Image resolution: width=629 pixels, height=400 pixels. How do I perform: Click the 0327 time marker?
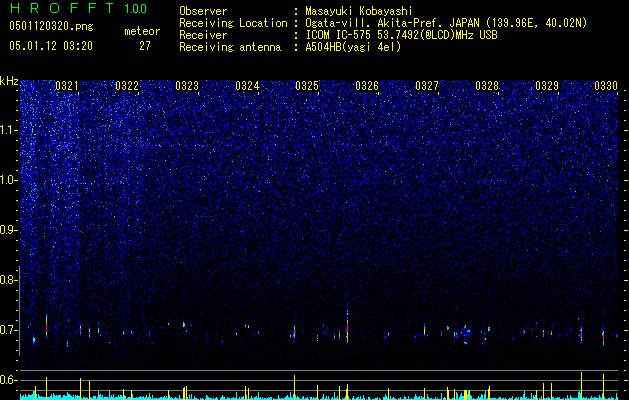point(427,86)
